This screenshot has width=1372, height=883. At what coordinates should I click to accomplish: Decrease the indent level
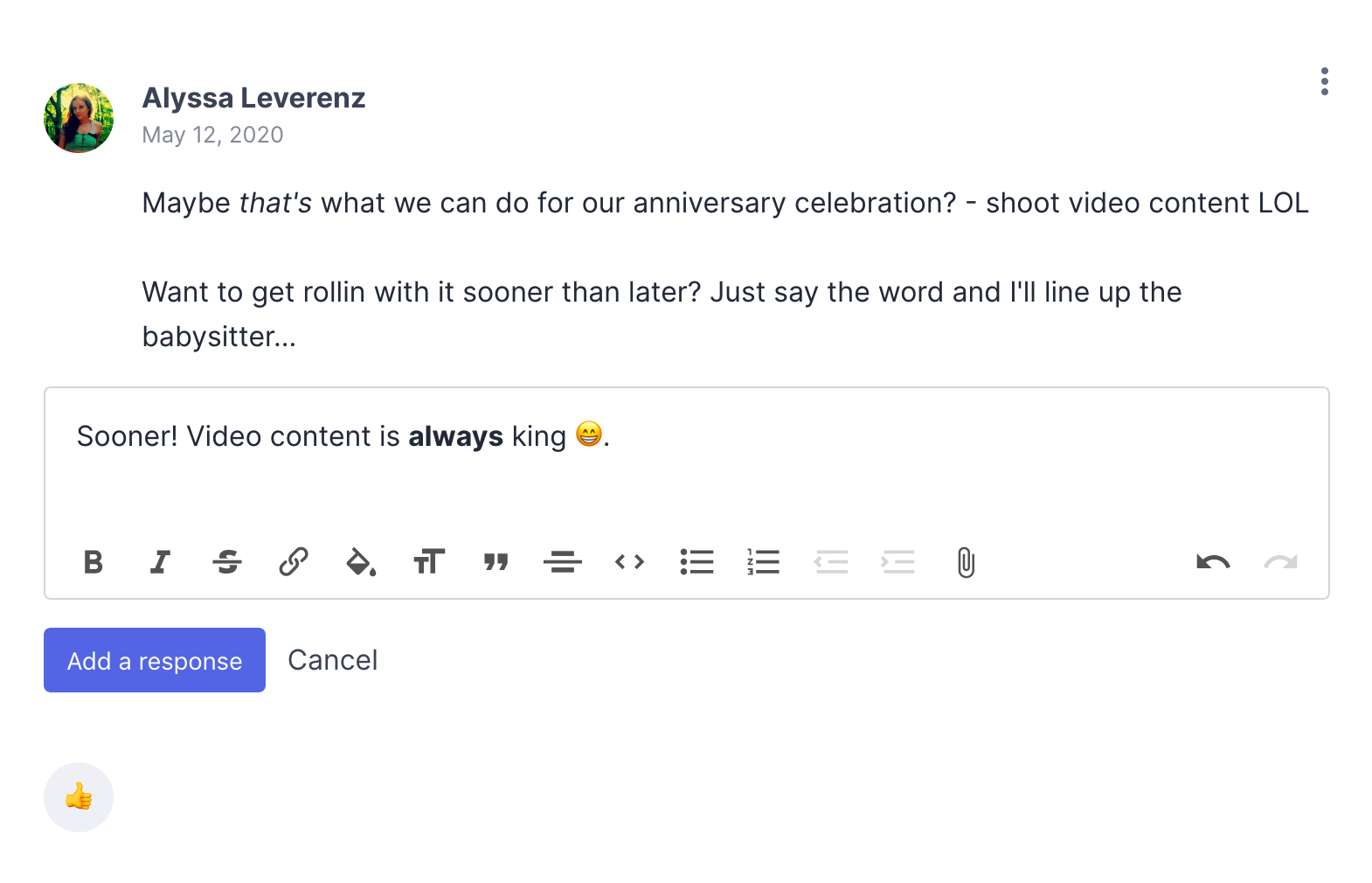click(x=831, y=561)
